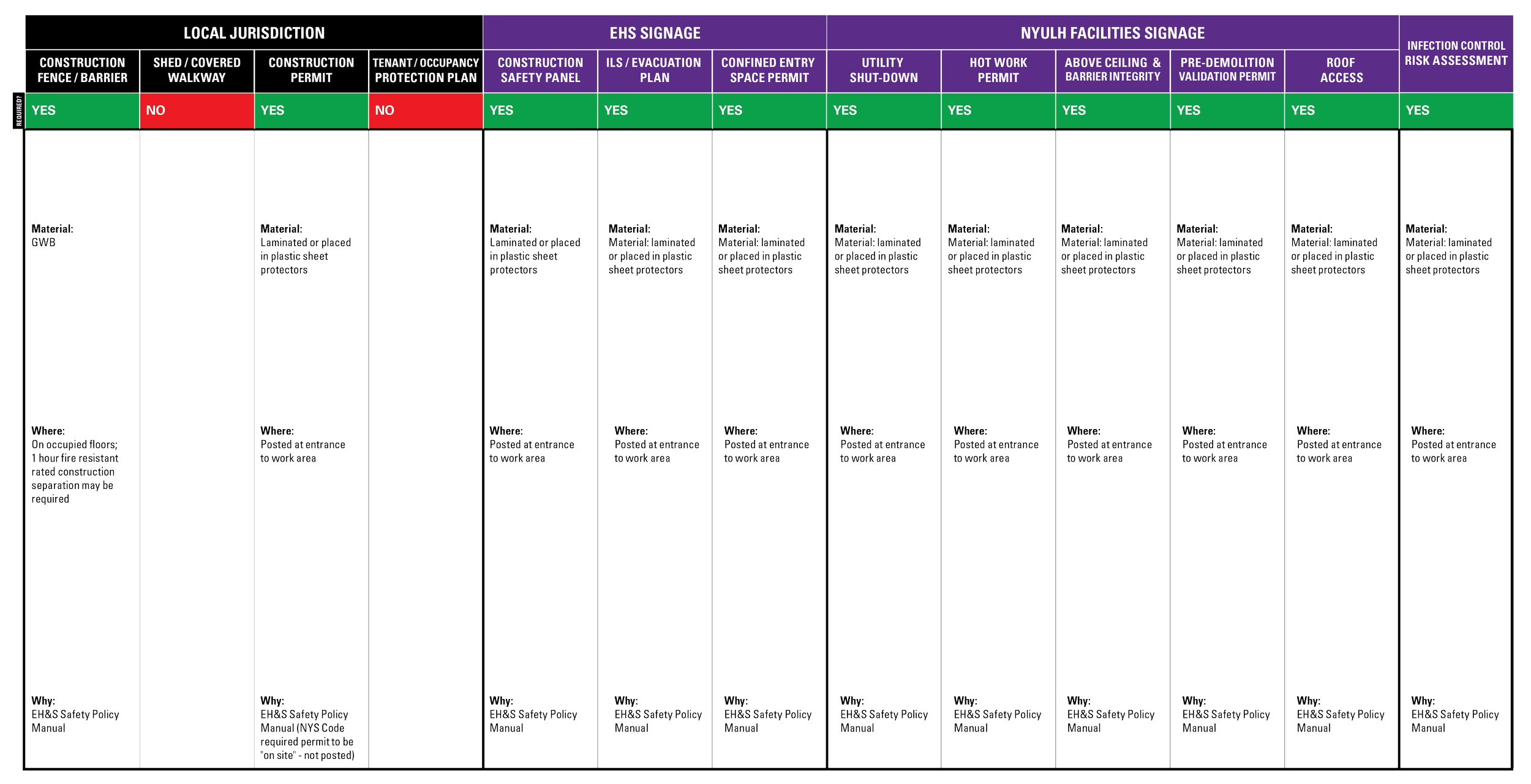
Task: Click the Infection Control Risk Assessment header
Action: coord(1456,54)
